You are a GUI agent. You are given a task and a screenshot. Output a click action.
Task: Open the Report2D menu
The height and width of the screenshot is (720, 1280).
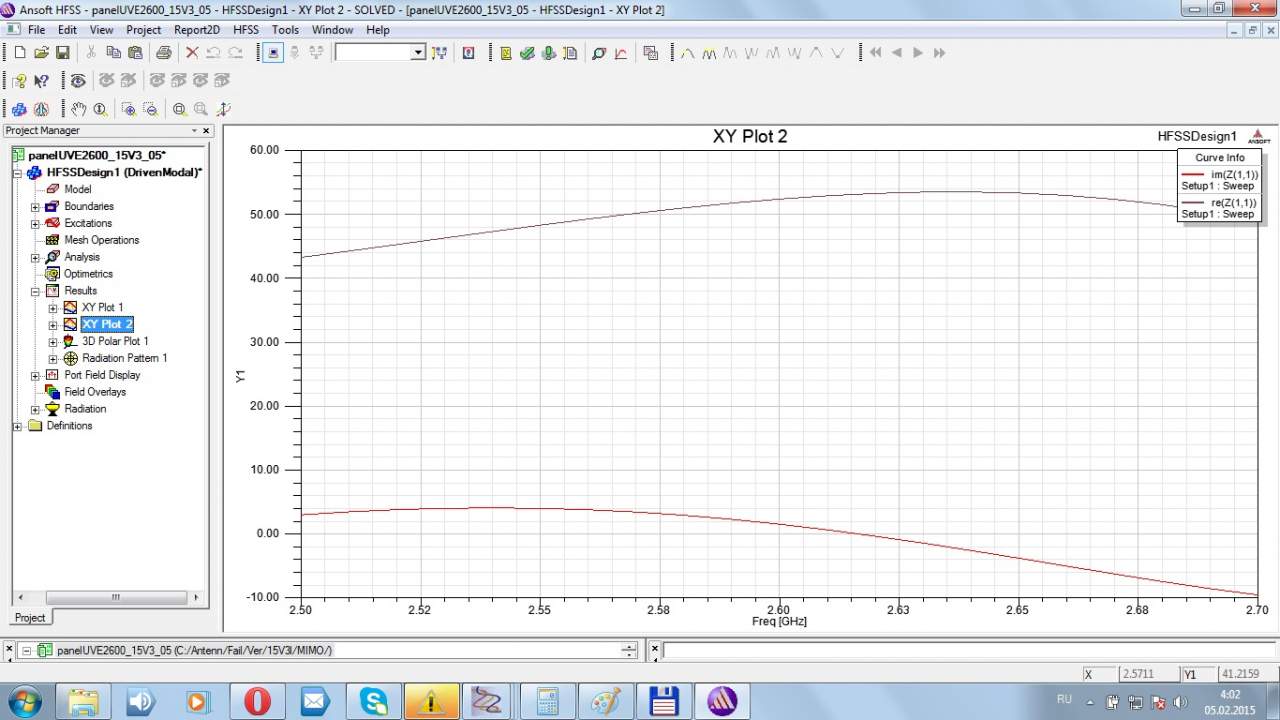click(197, 30)
